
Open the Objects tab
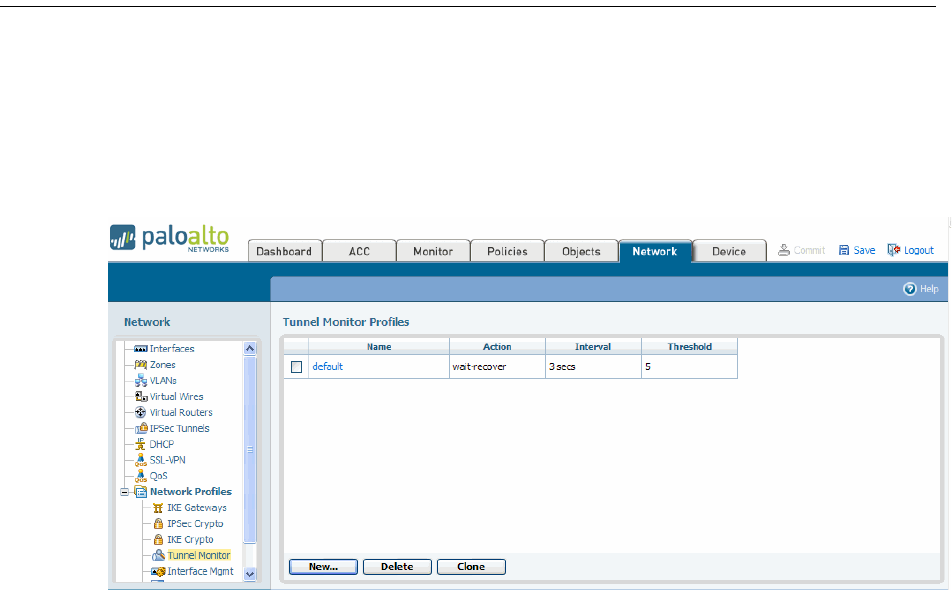pos(581,251)
